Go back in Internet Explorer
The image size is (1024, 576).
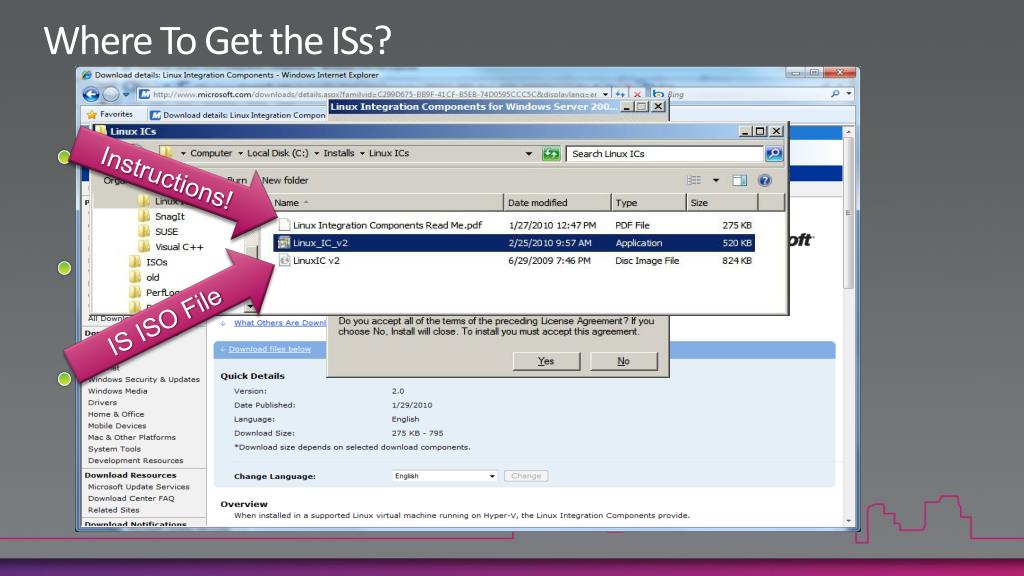click(91, 94)
